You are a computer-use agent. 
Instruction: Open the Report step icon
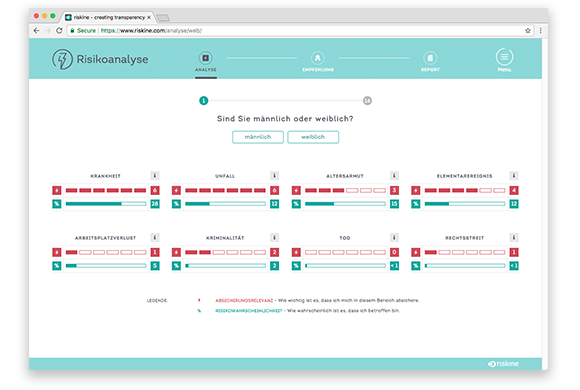(430, 58)
